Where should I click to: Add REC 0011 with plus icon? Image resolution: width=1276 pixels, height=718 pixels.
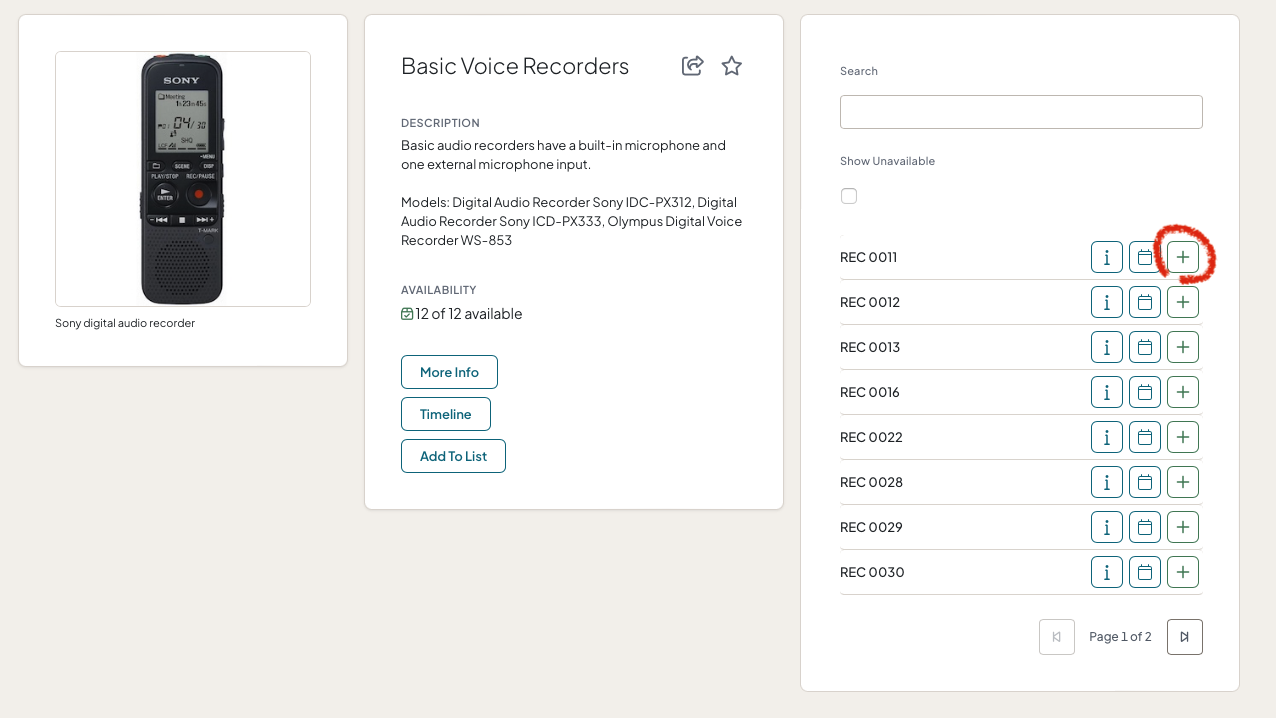coord(1183,257)
